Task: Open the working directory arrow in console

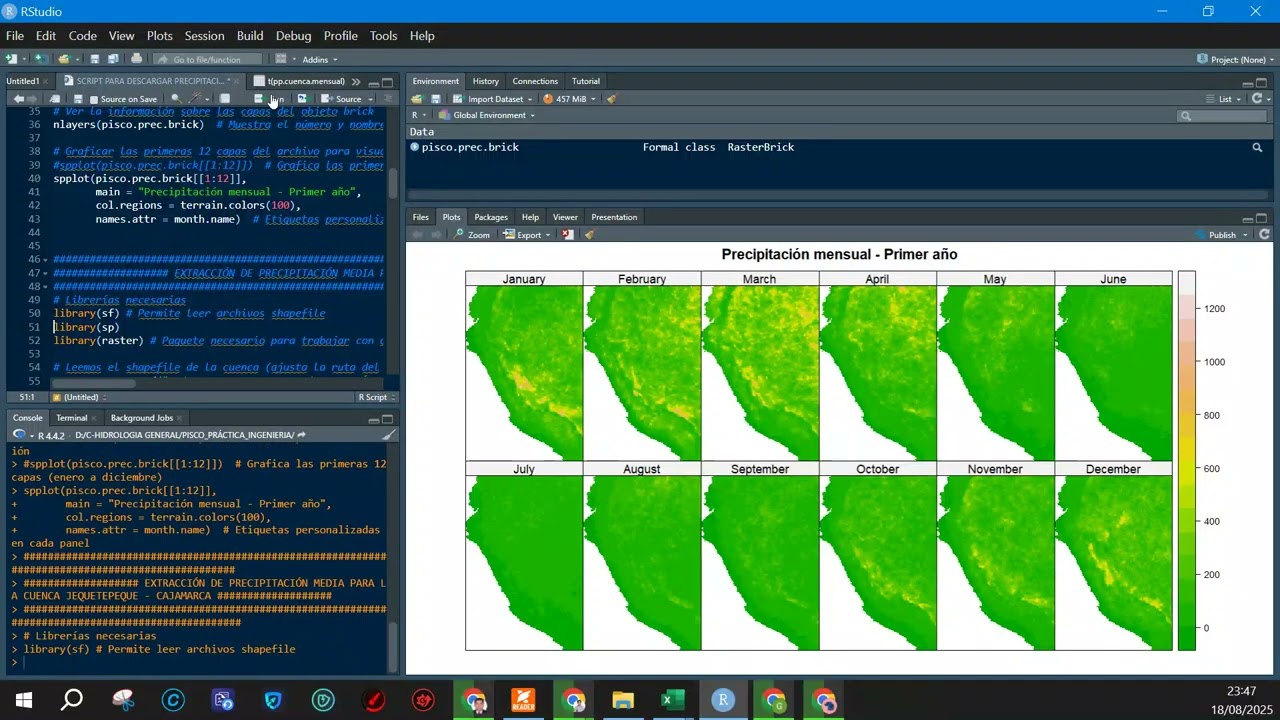Action: 301,435
